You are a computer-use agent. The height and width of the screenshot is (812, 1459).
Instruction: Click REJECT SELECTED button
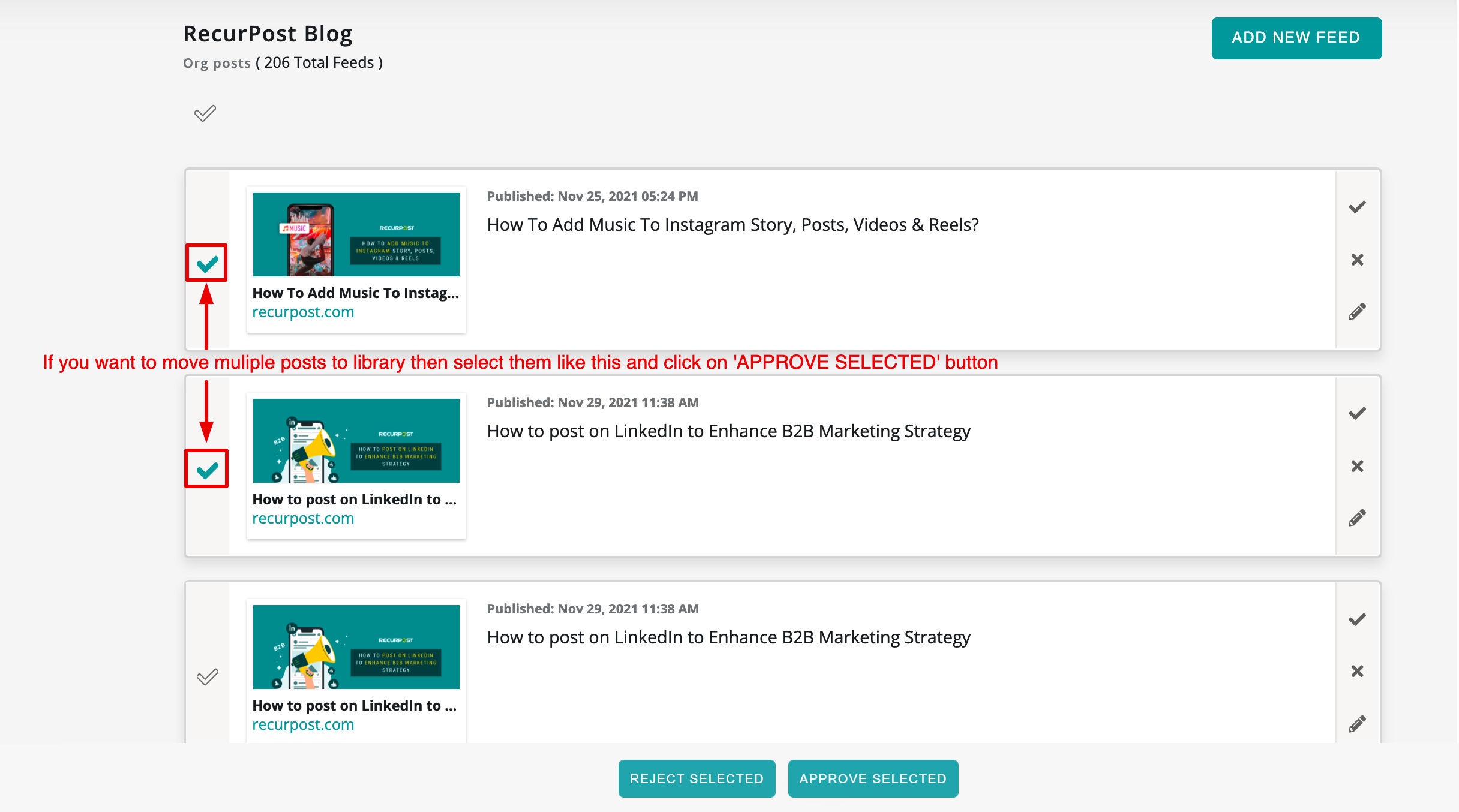point(697,778)
